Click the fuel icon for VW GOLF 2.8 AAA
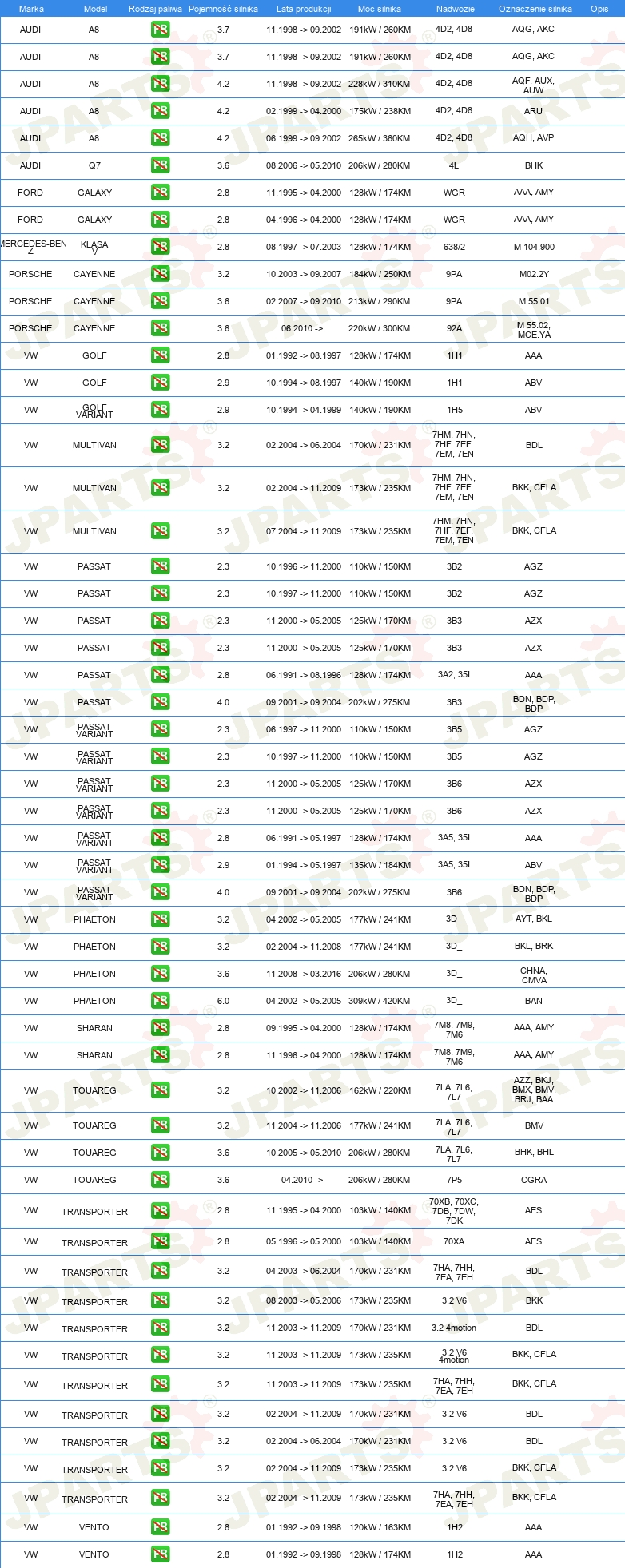This screenshot has width=625, height=1568. tap(160, 355)
